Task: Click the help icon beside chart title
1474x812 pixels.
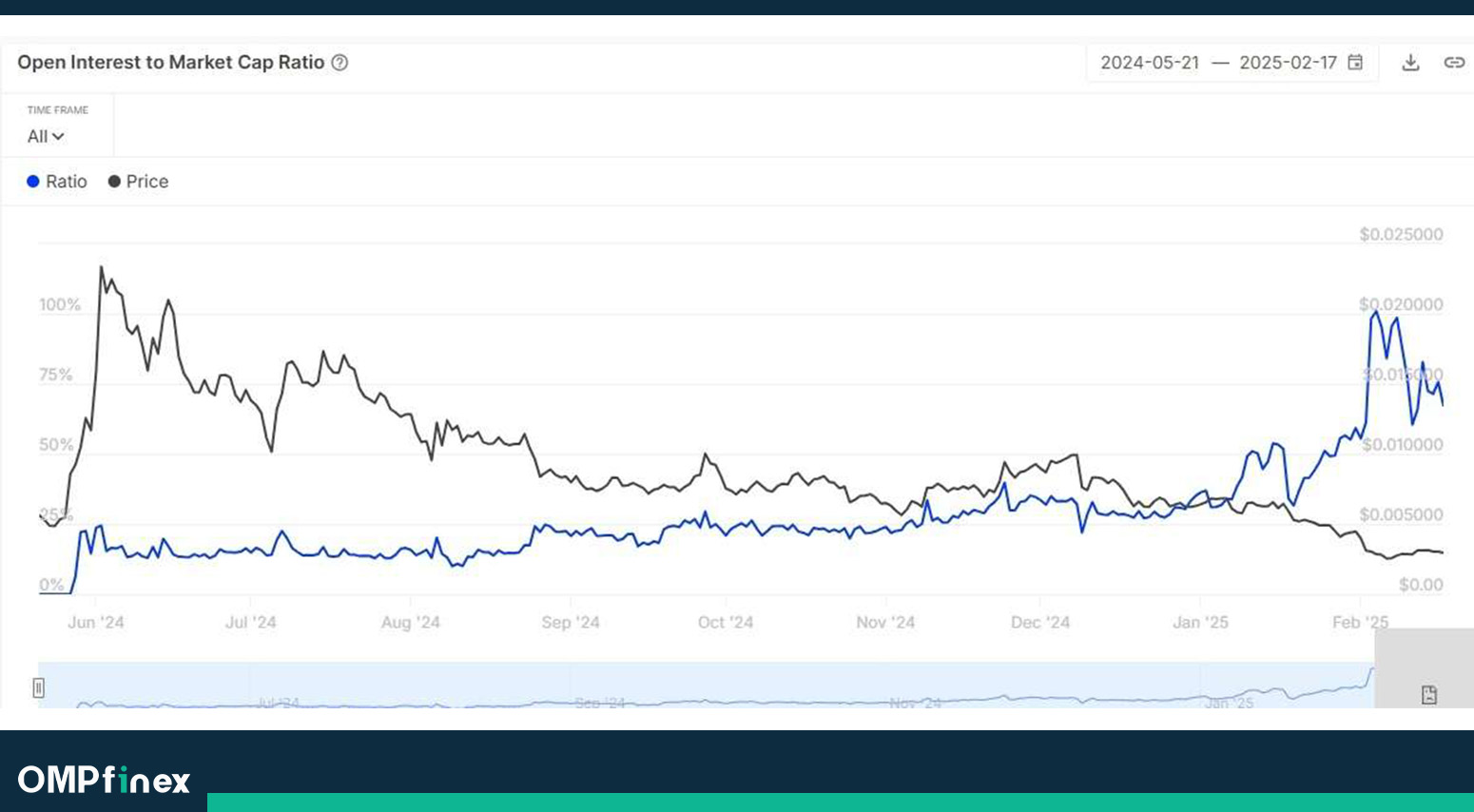Action: coord(339,63)
